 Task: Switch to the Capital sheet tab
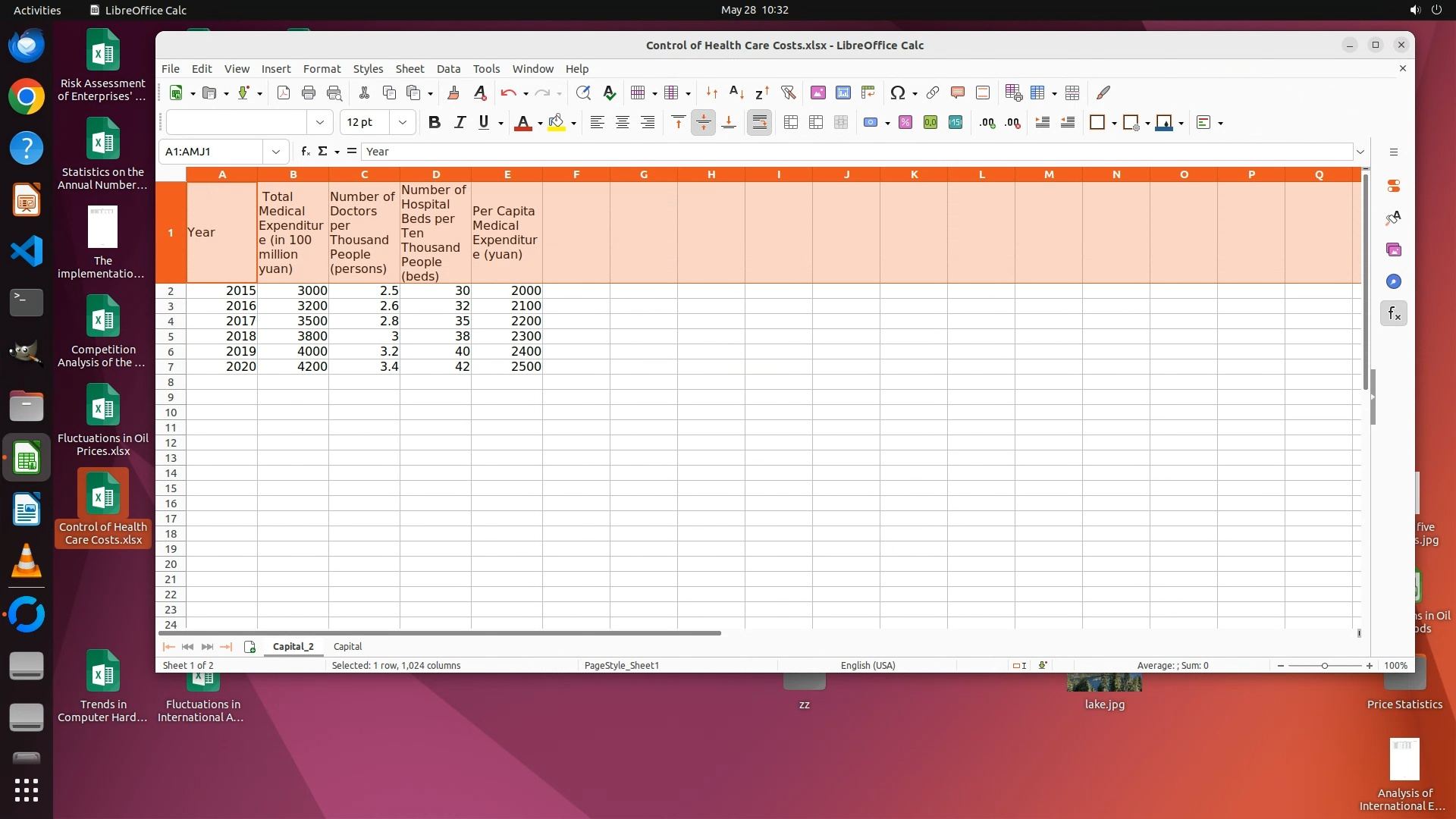click(347, 647)
